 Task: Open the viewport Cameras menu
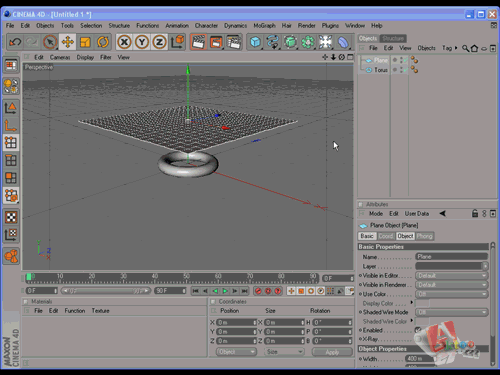pyautogui.click(x=60, y=57)
